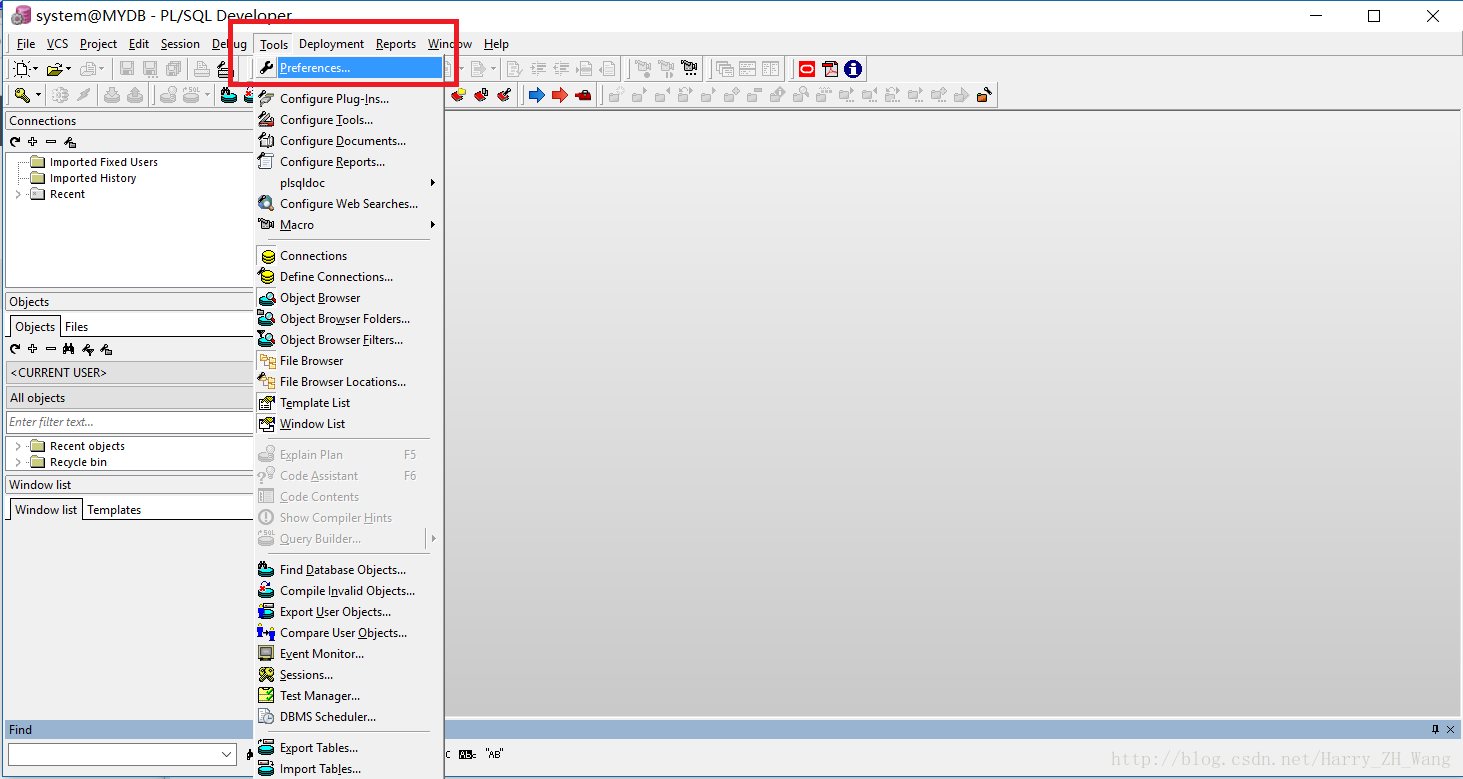Open the VCS menu
Screen dimensions: 1463x779
(x=58, y=44)
